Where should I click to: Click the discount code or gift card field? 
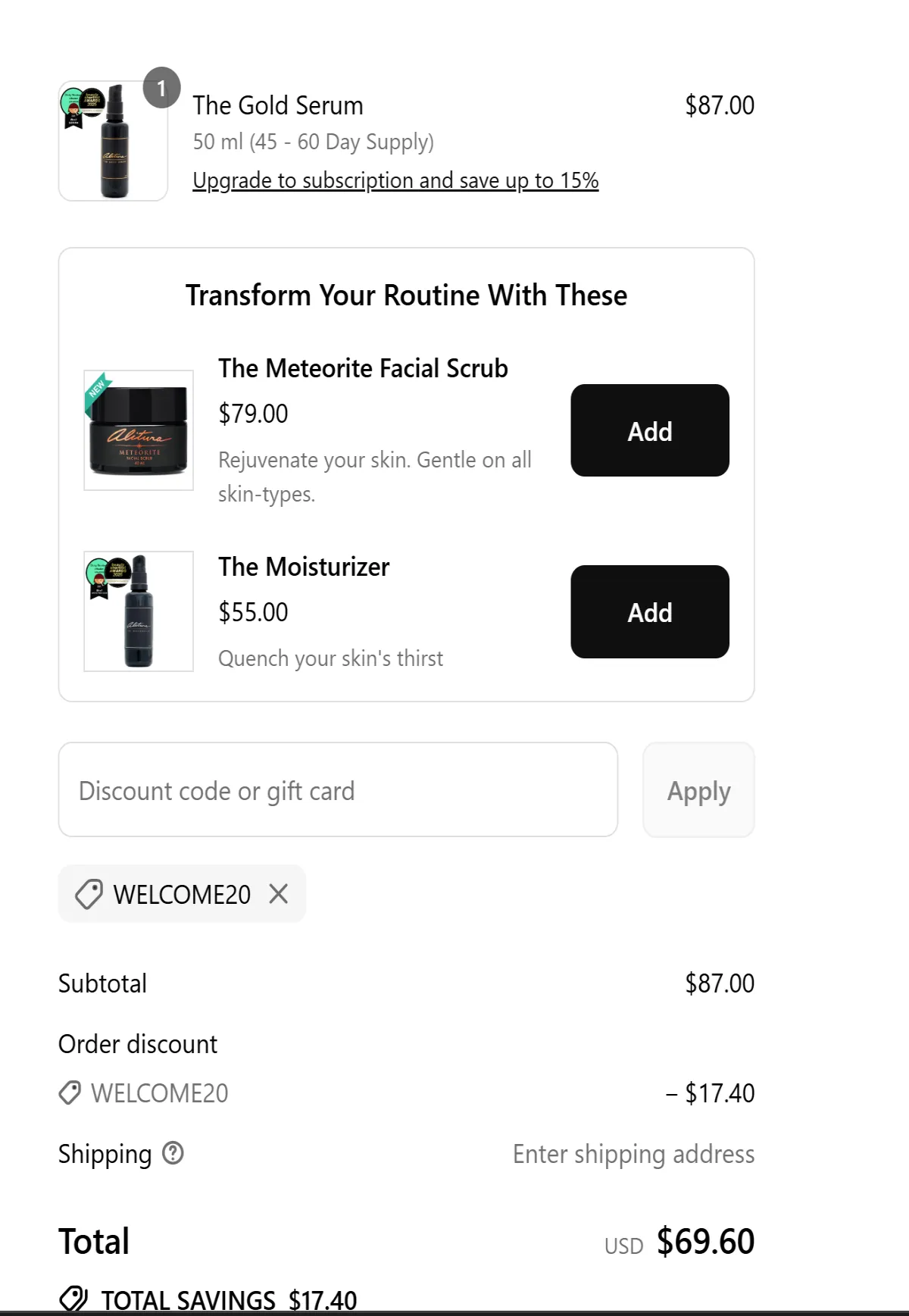click(x=339, y=790)
